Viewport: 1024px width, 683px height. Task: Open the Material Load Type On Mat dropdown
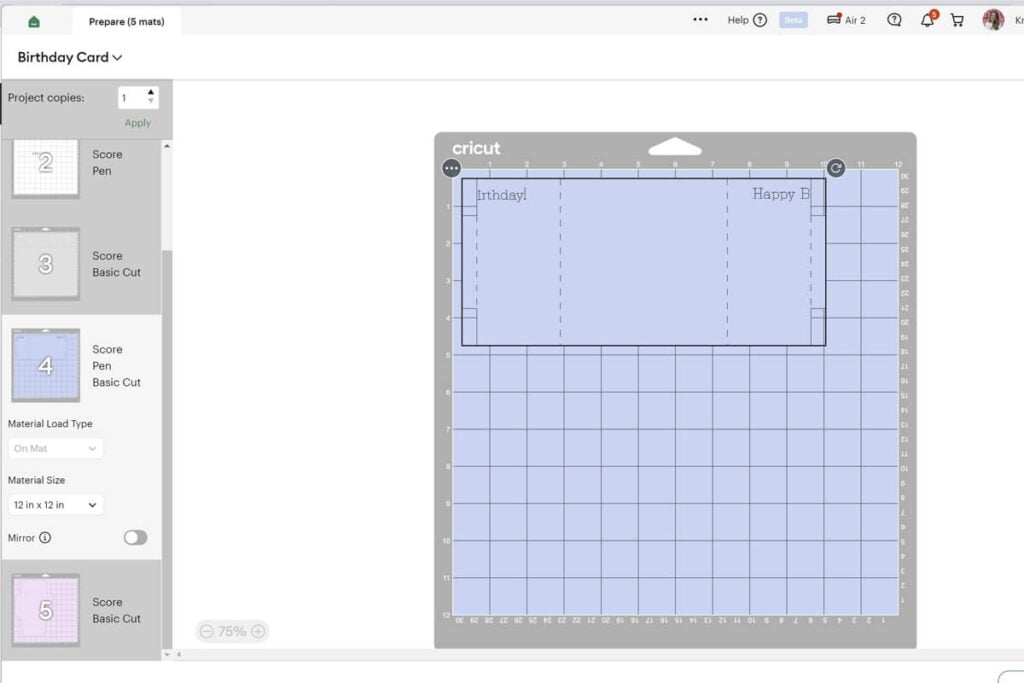[55, 449]
